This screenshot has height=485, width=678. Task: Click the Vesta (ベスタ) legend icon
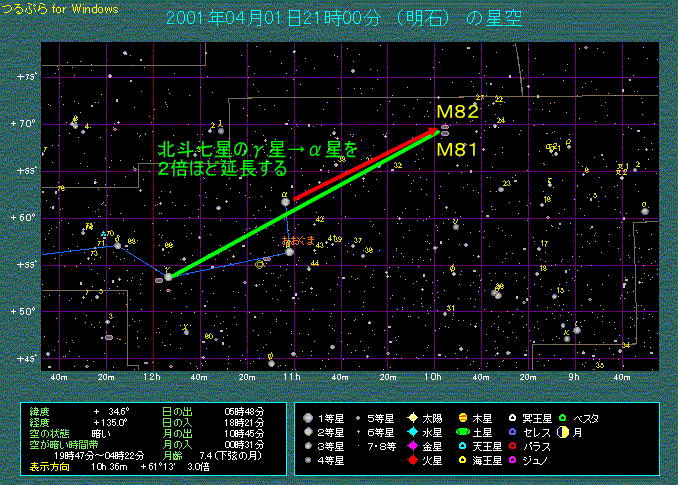563,418
